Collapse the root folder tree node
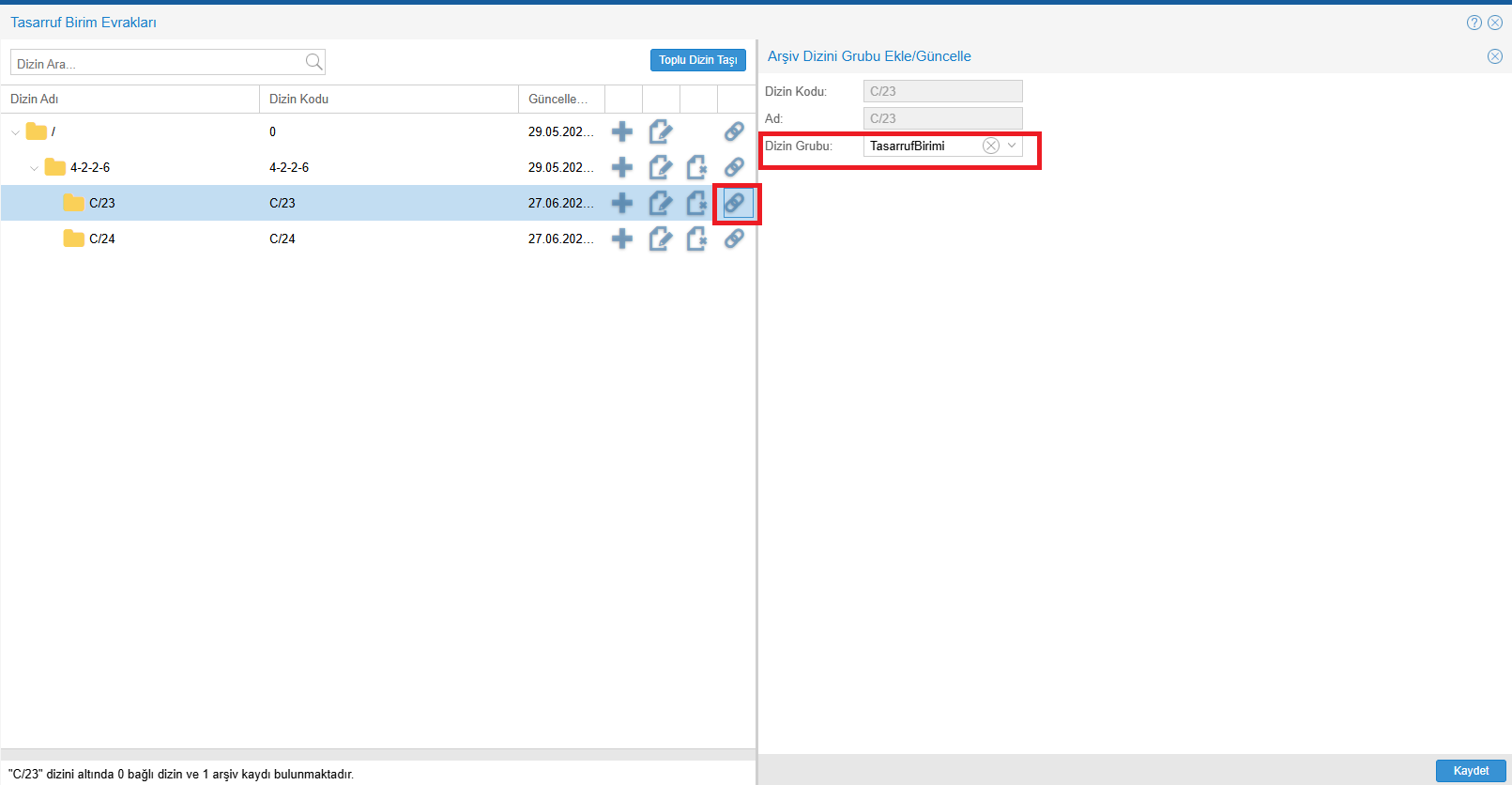The width and height of the screenshot is (1512, 785). click(15, 132)
